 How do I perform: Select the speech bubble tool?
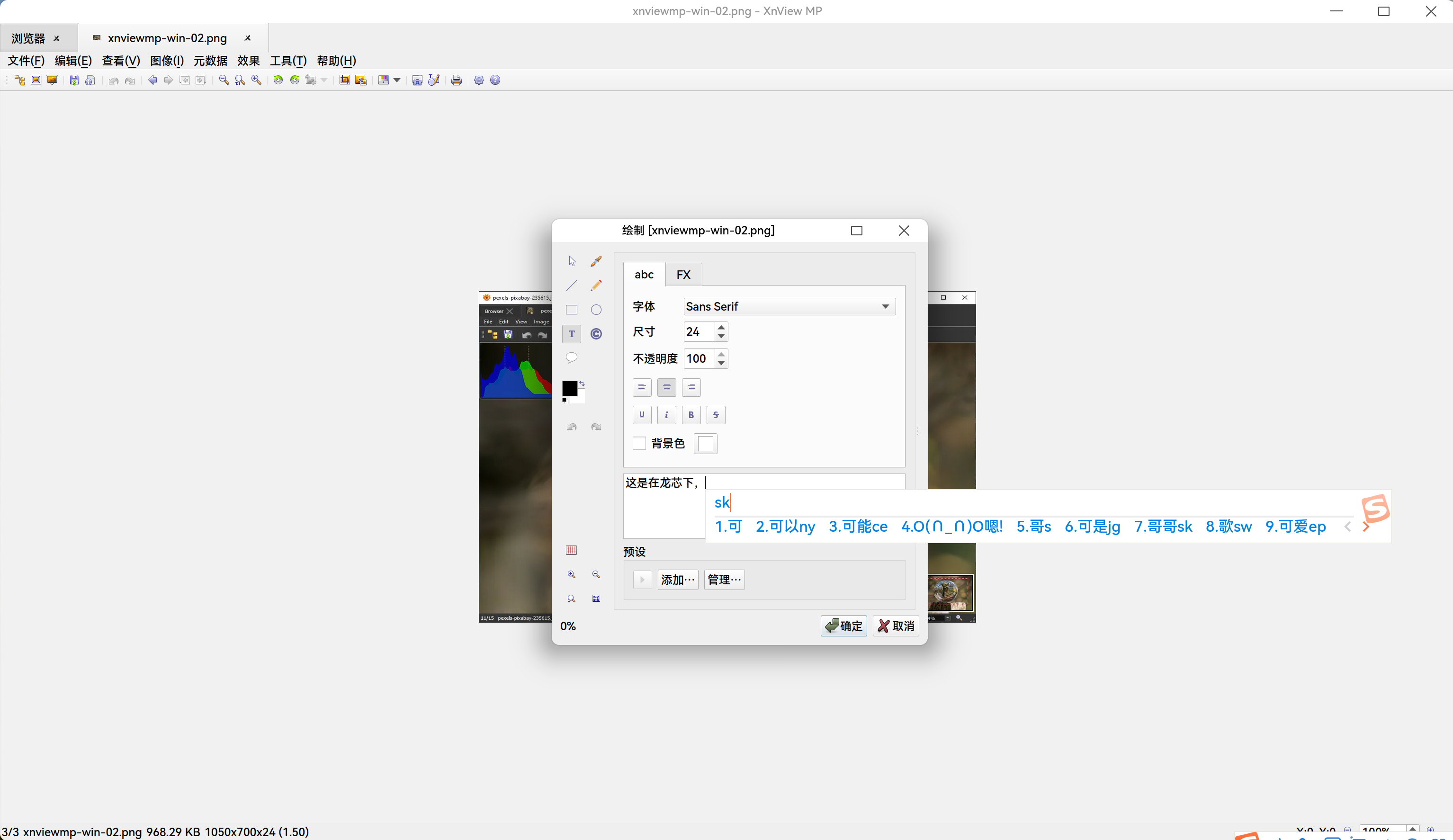tap(572, 357)
